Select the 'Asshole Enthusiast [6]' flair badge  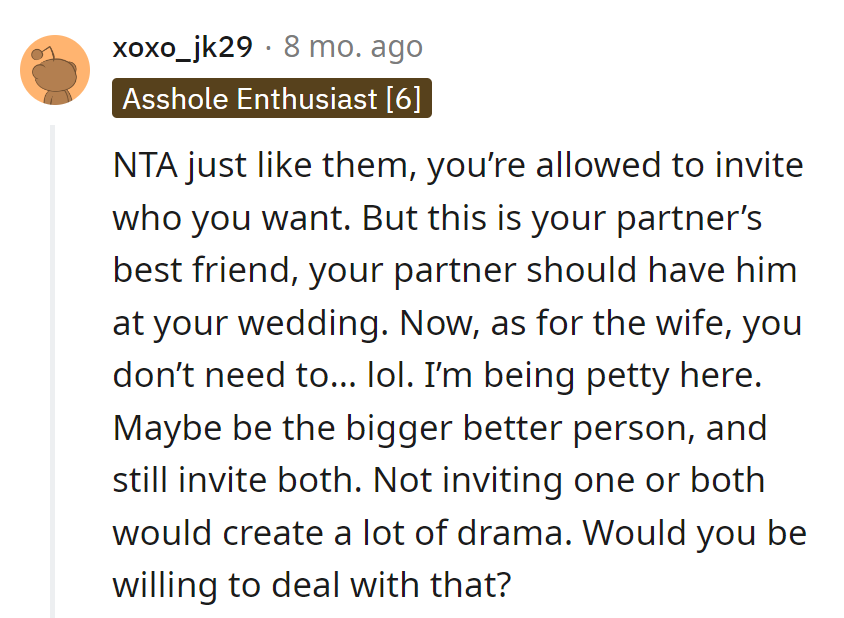tap(271, 98)
